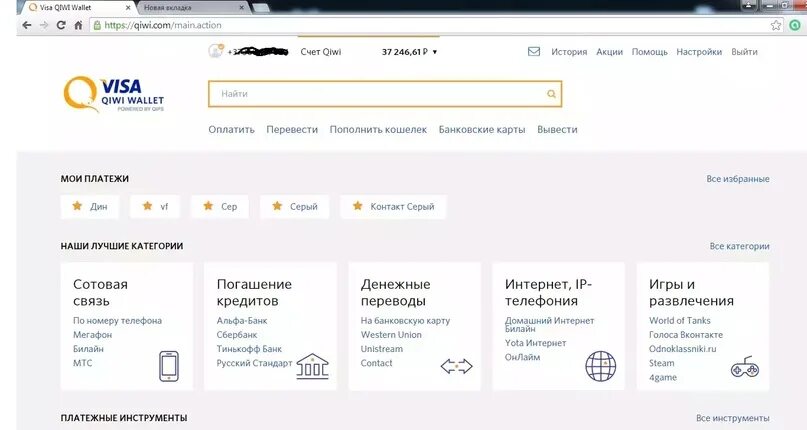This screenshot has width=807, height=430.
Task: Open Банковские карты section
Action: click(482, 129)
